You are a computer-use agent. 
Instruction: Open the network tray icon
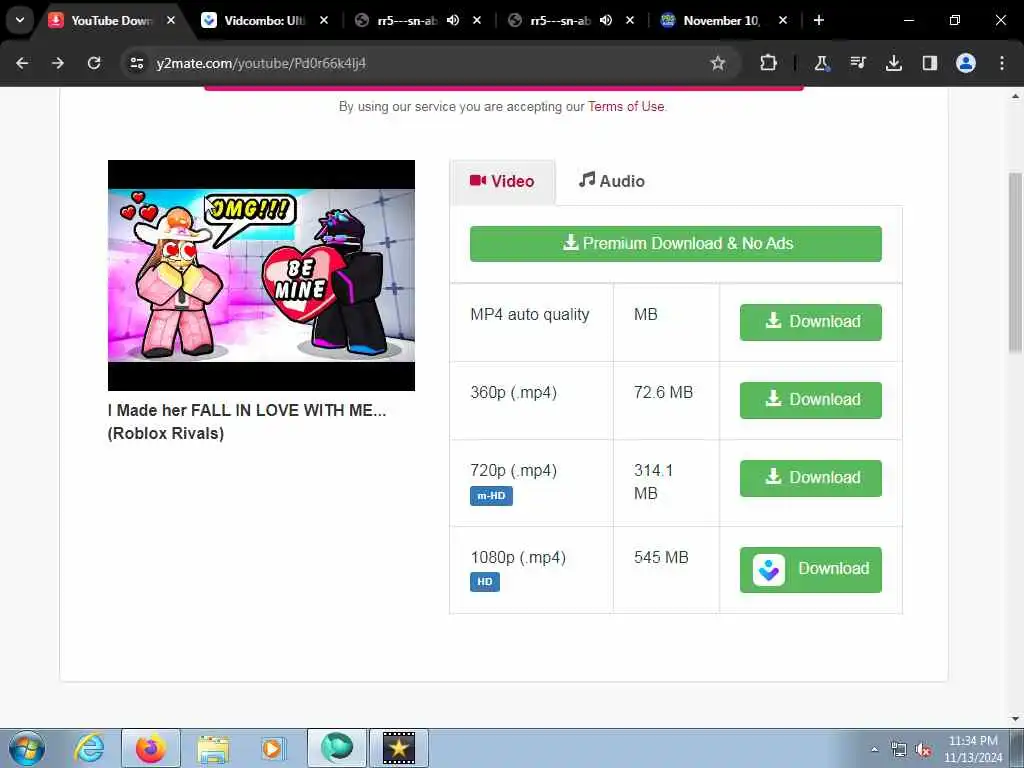coord(899,750)
